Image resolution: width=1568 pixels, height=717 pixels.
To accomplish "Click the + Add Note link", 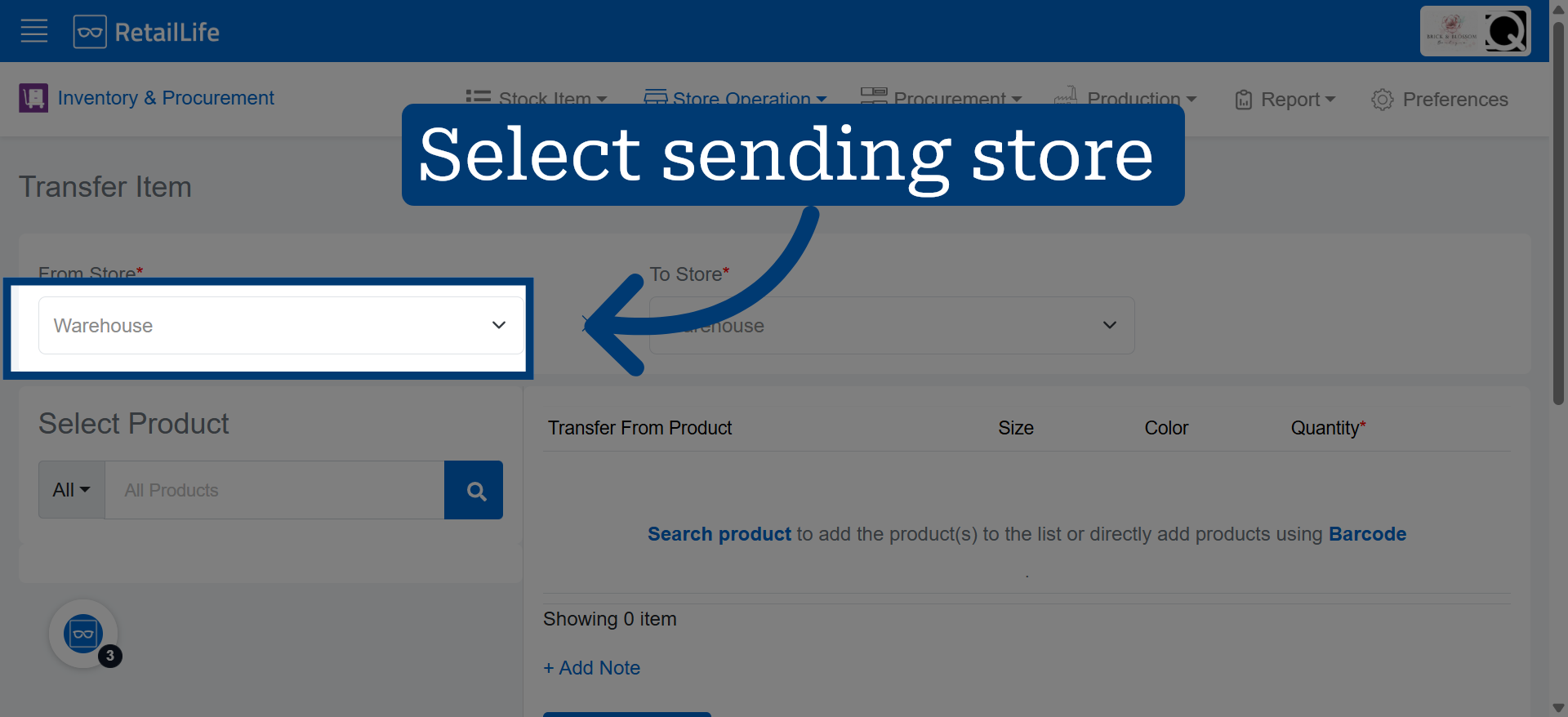I will click(x=592, y=668).
